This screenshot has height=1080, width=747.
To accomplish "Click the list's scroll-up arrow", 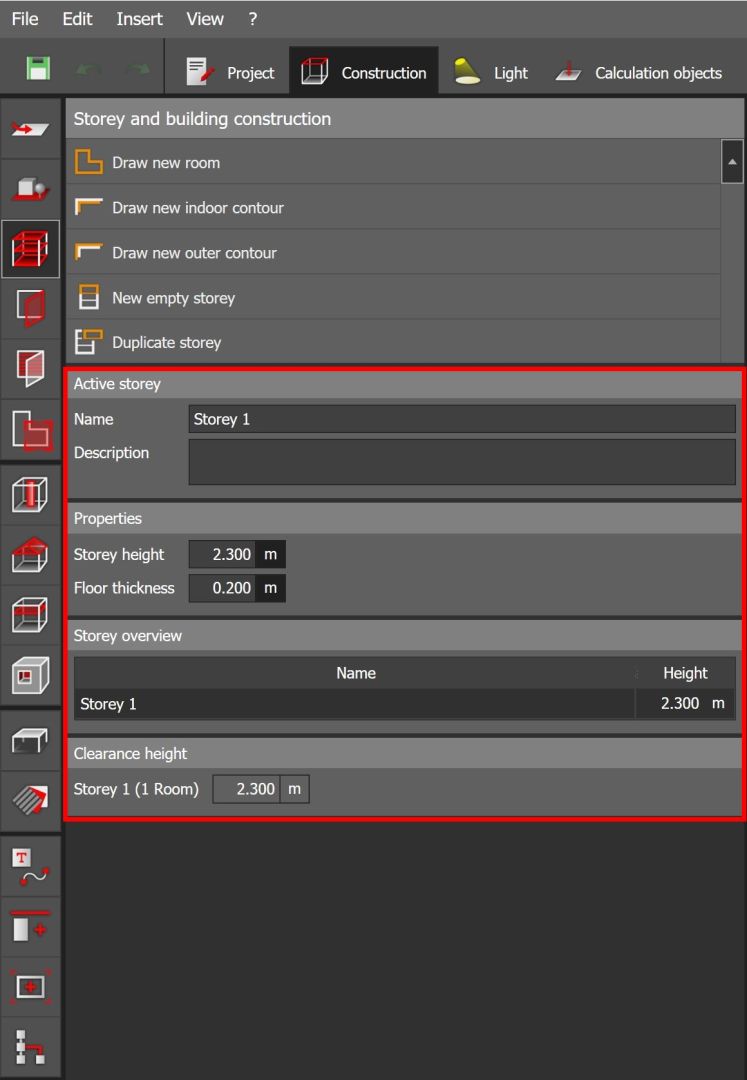I will (732, 162).
